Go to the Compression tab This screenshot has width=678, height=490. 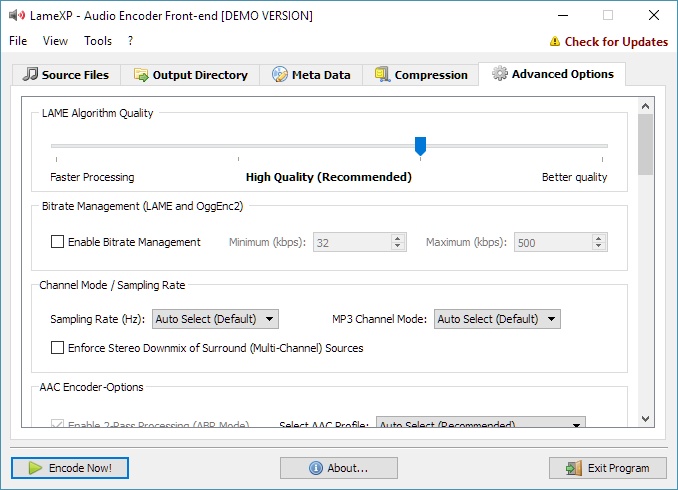pos(421,75)
